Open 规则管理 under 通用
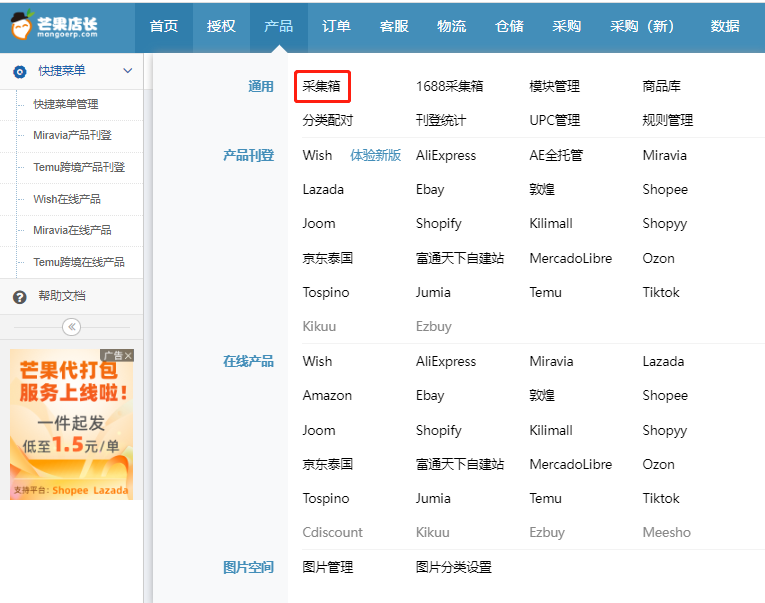The height and width of the screenshot is (603, 765). pyautogui.click(x=668, y=120)
